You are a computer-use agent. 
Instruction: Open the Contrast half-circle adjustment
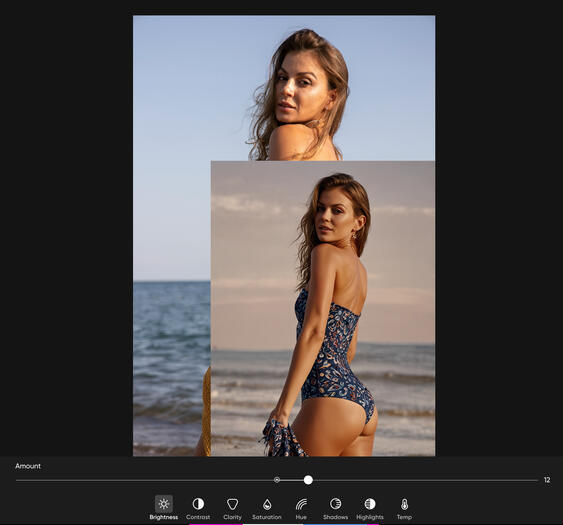(198, 504)
